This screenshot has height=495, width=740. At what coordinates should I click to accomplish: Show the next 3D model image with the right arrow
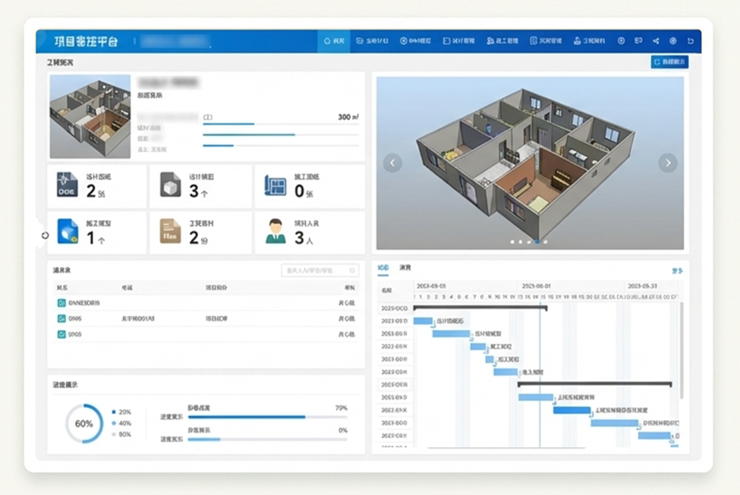click(x=667, y=163)
